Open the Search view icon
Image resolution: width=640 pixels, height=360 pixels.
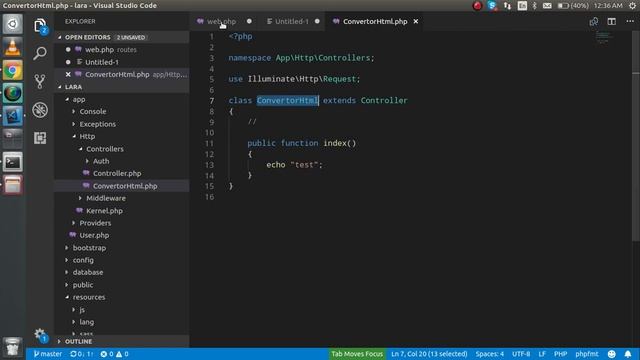click(40, 53)
